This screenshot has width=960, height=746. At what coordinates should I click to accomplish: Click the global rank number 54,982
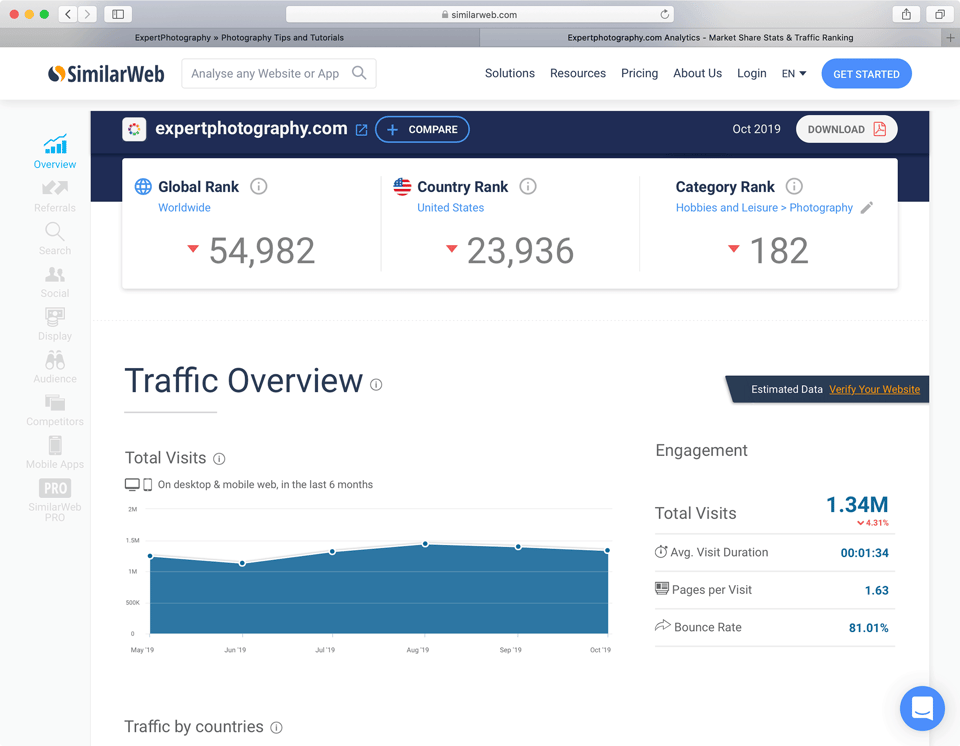[x=262, y=251]
